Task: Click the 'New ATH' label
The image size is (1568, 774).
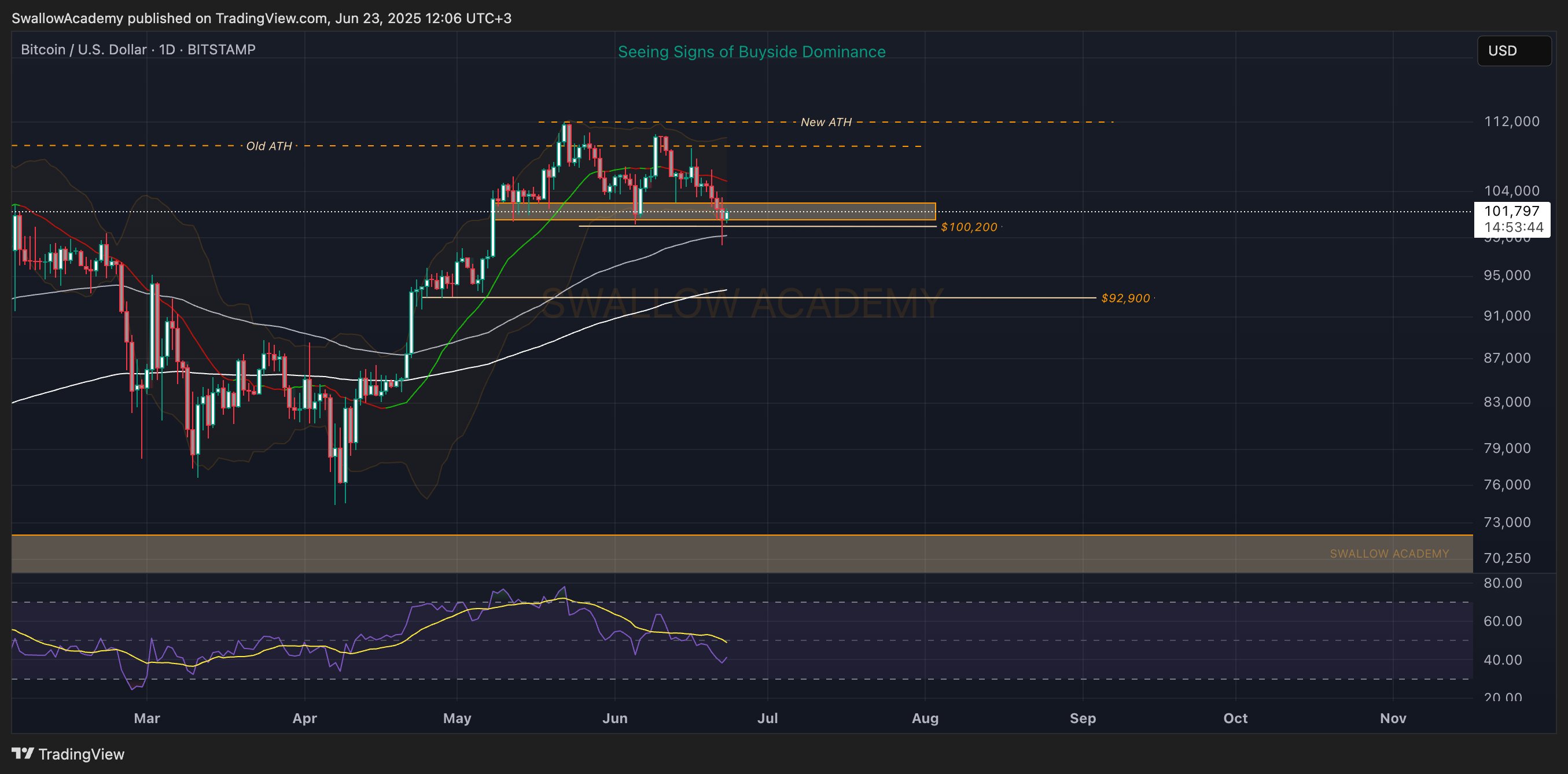Action: pyautogui.click(x=826, y=122)
